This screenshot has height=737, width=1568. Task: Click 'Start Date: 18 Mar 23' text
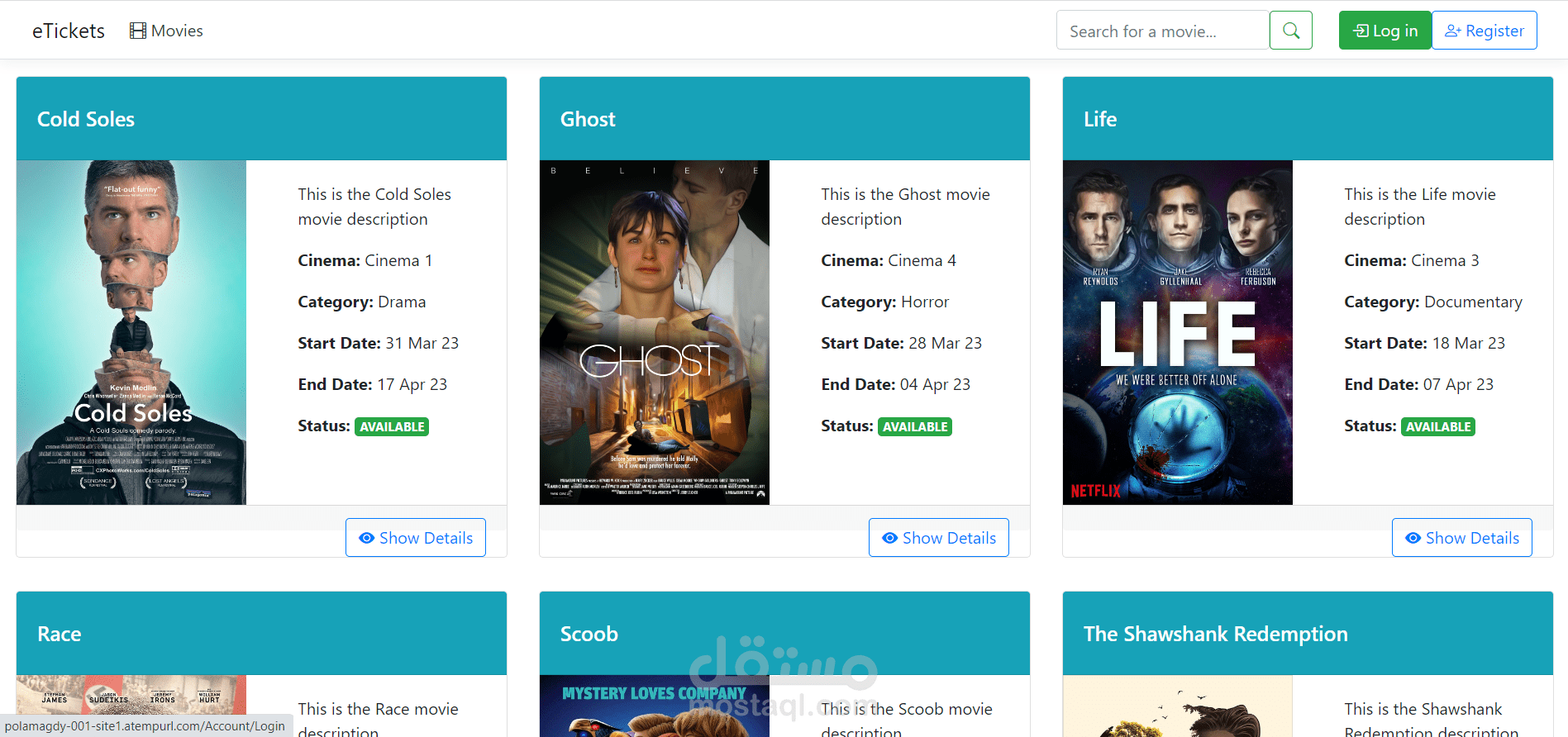[x=1425, y=343]
